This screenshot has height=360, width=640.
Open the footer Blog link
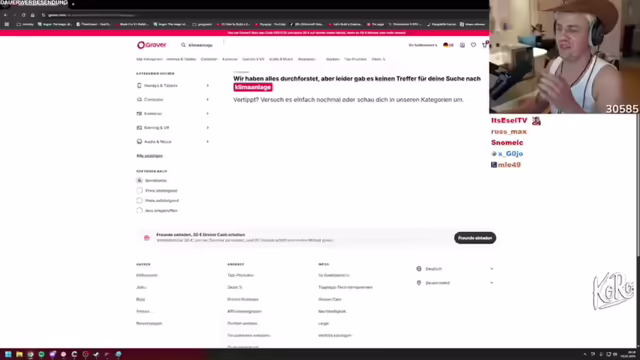click(140, 300)
